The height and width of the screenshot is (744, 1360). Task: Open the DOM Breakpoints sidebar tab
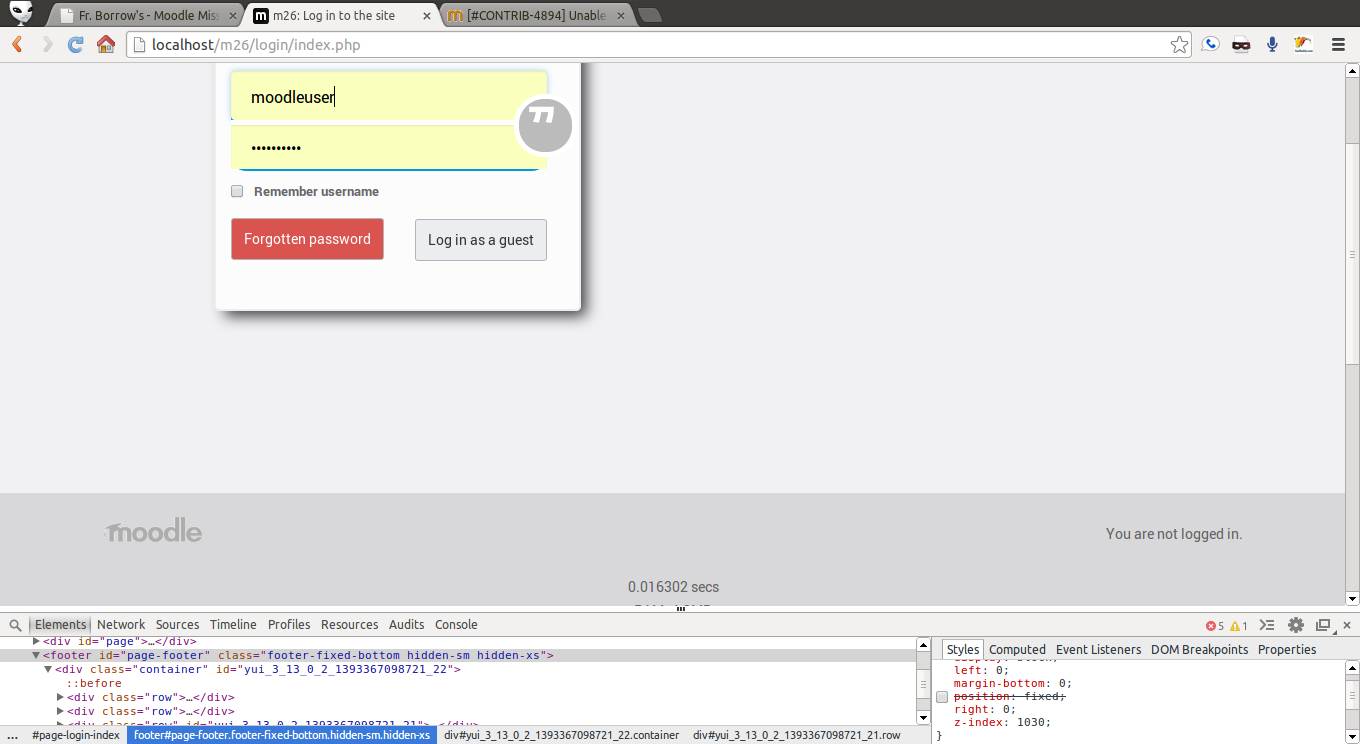(1199, 649)
